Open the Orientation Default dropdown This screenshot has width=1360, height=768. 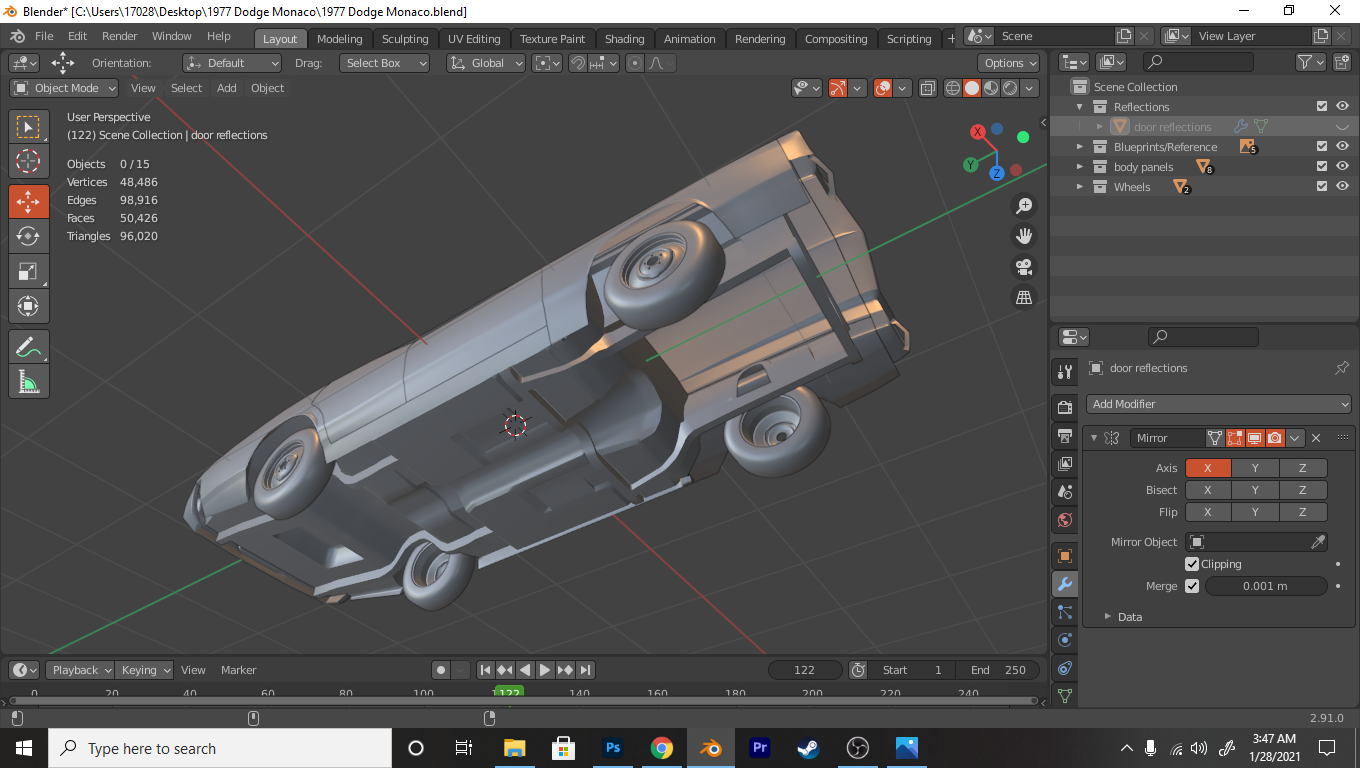pyautogui.click(x=232, y=63)
